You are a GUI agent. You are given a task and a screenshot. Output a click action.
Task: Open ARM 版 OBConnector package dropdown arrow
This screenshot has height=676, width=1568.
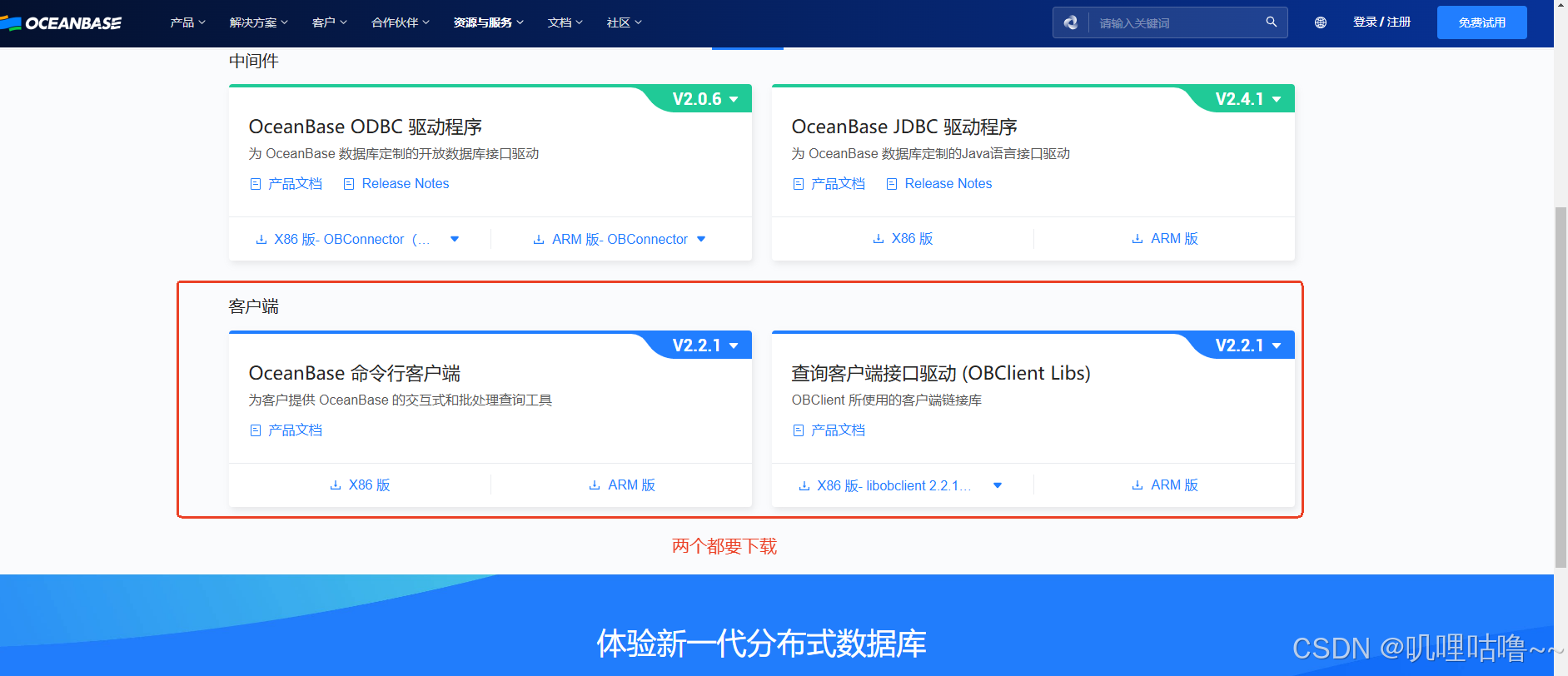tap(701, 239)
